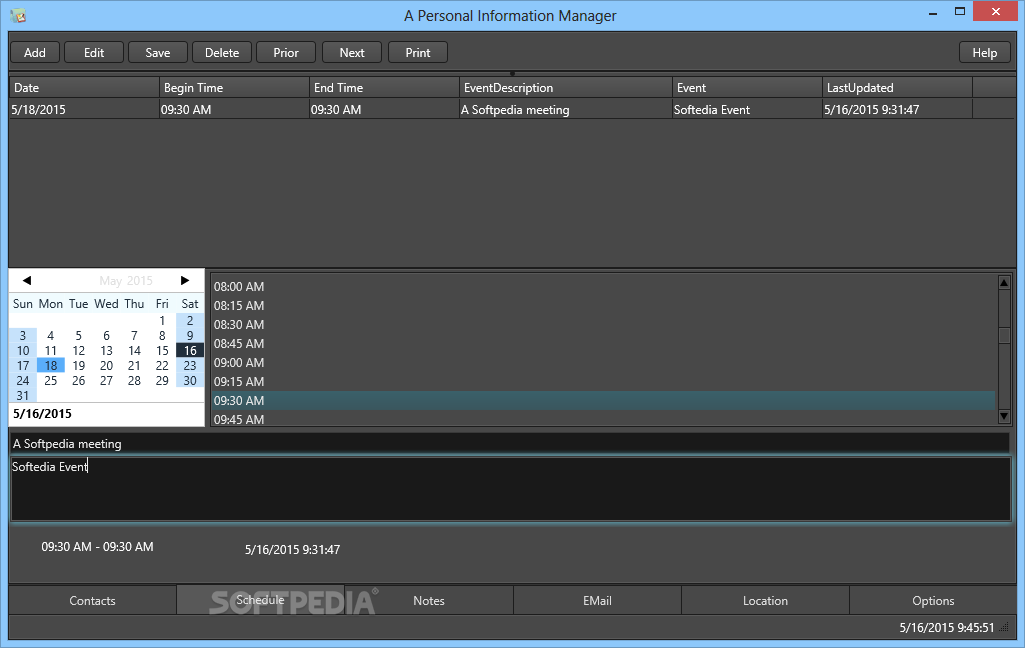Click the app icon in title bar
Viewport: 1025px width, 648px height.
coord(18,15)
